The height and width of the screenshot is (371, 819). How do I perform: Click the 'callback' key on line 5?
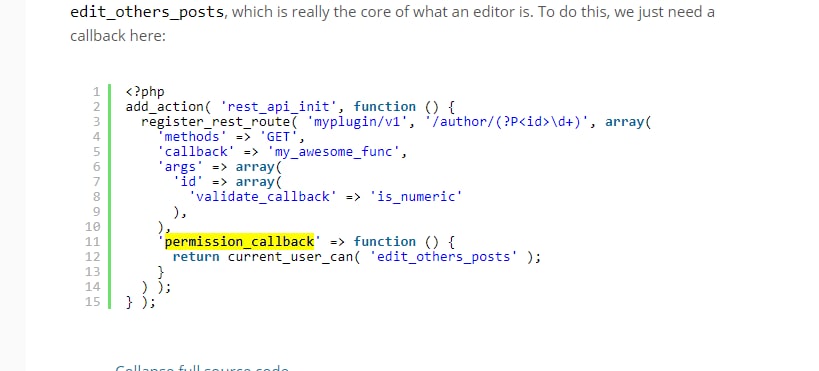click(x=196, y=152)
